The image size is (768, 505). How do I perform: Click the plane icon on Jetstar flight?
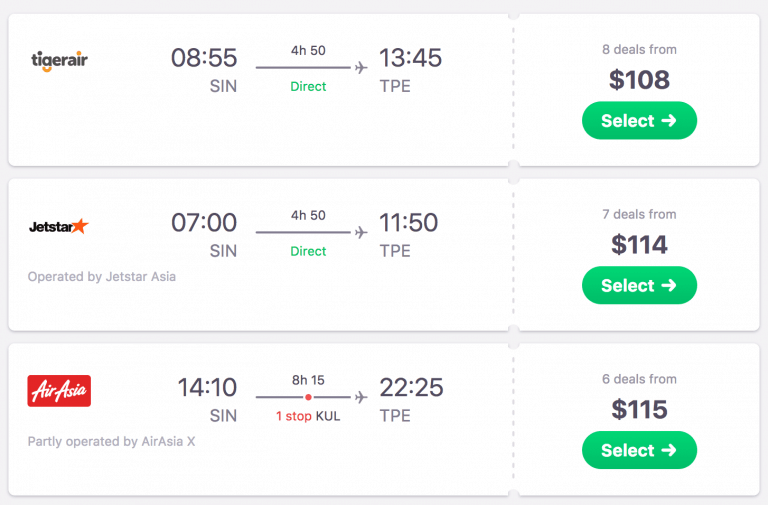[361, 232]
